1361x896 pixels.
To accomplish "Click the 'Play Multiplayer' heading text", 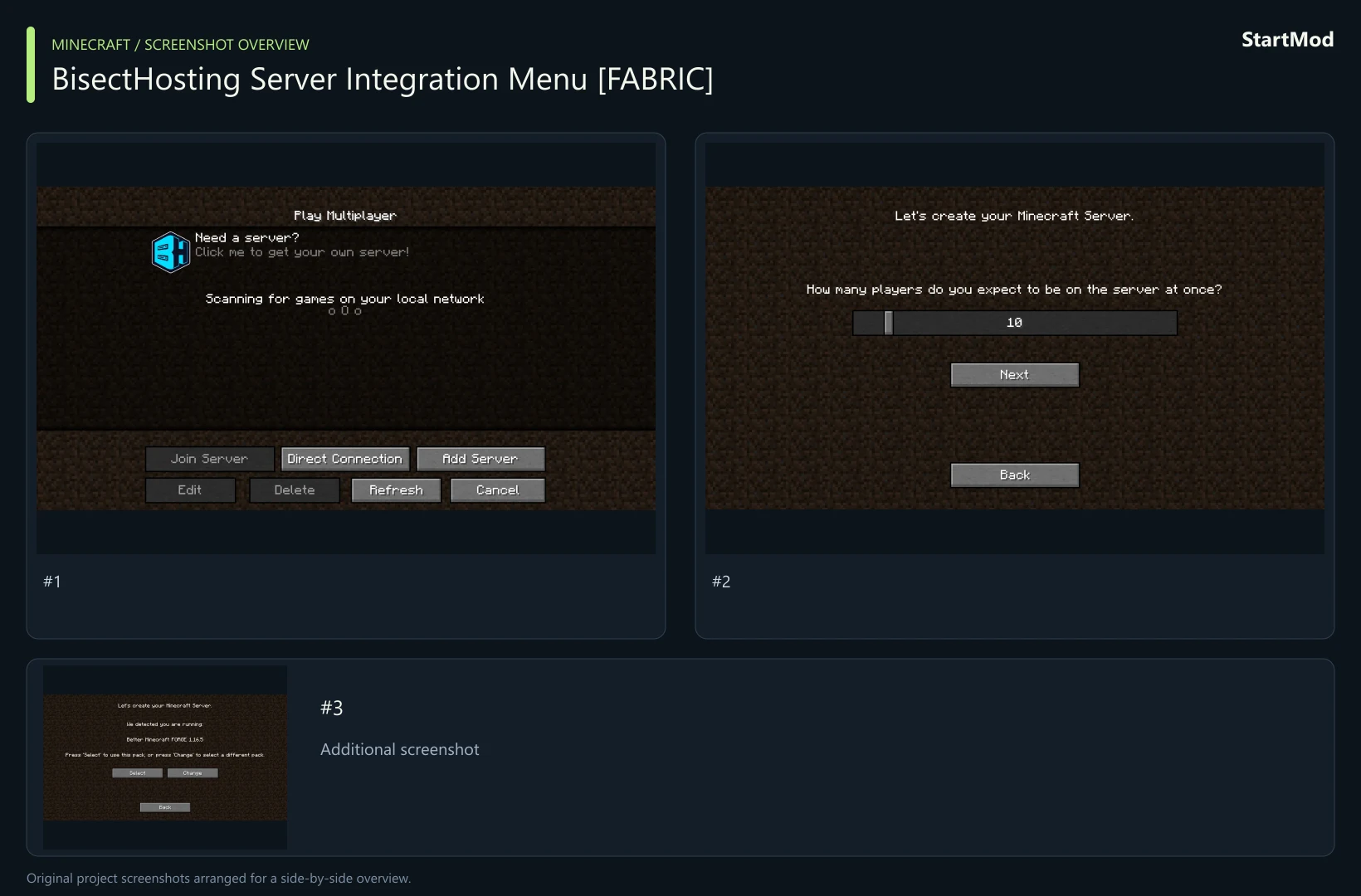I will 345,216.
